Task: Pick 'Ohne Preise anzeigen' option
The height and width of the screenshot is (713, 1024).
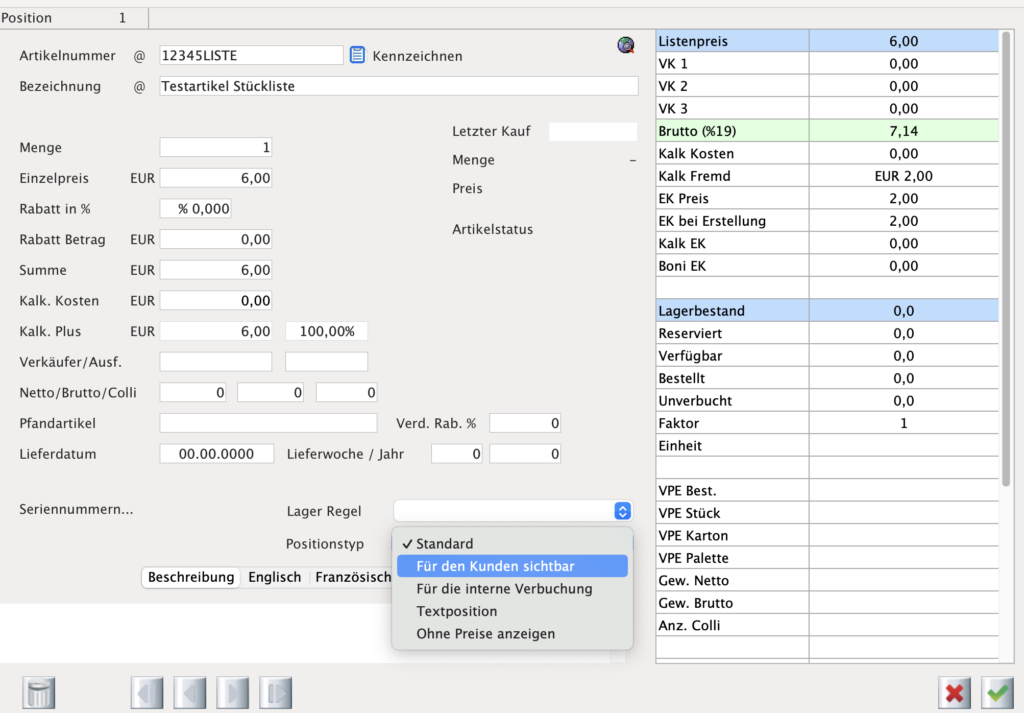Action: coord(485,634)
